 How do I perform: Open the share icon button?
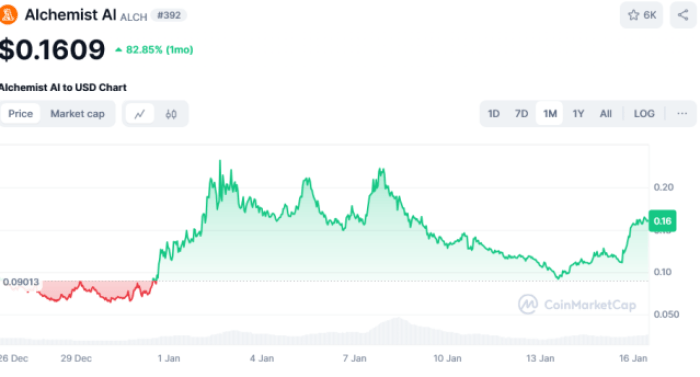coord(683,15)
